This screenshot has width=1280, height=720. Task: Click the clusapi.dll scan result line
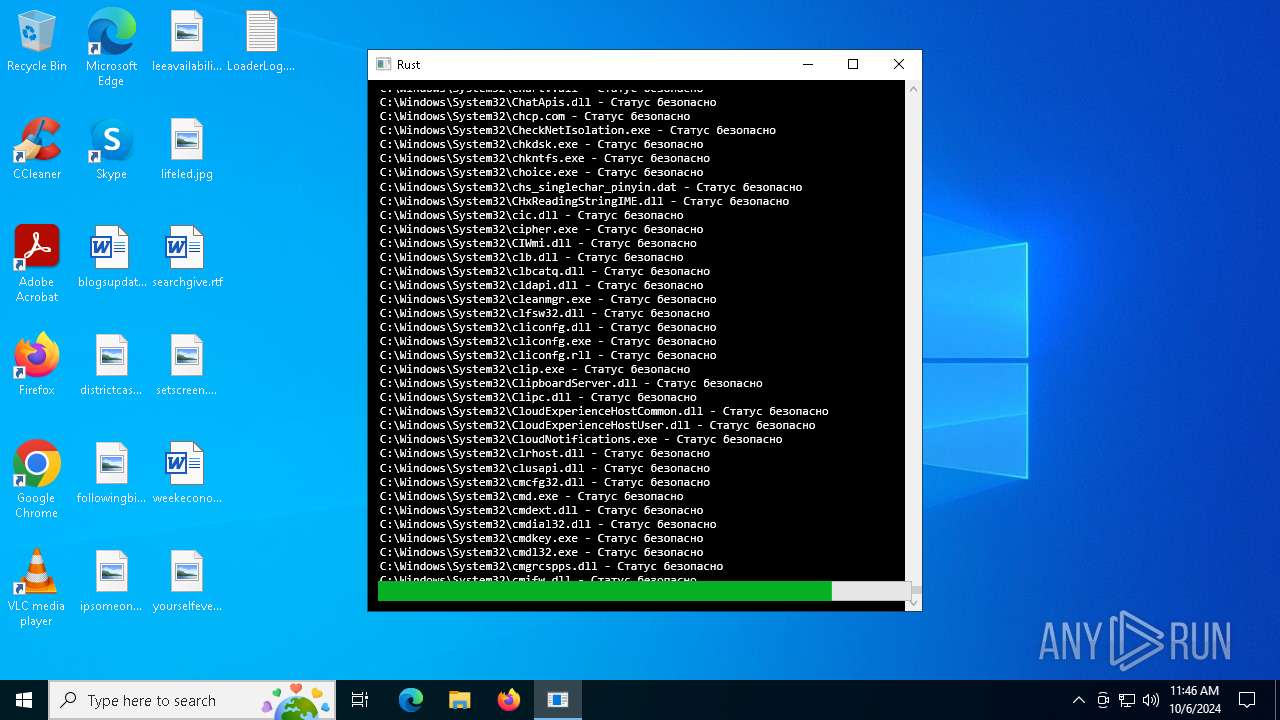click(544, 468)
